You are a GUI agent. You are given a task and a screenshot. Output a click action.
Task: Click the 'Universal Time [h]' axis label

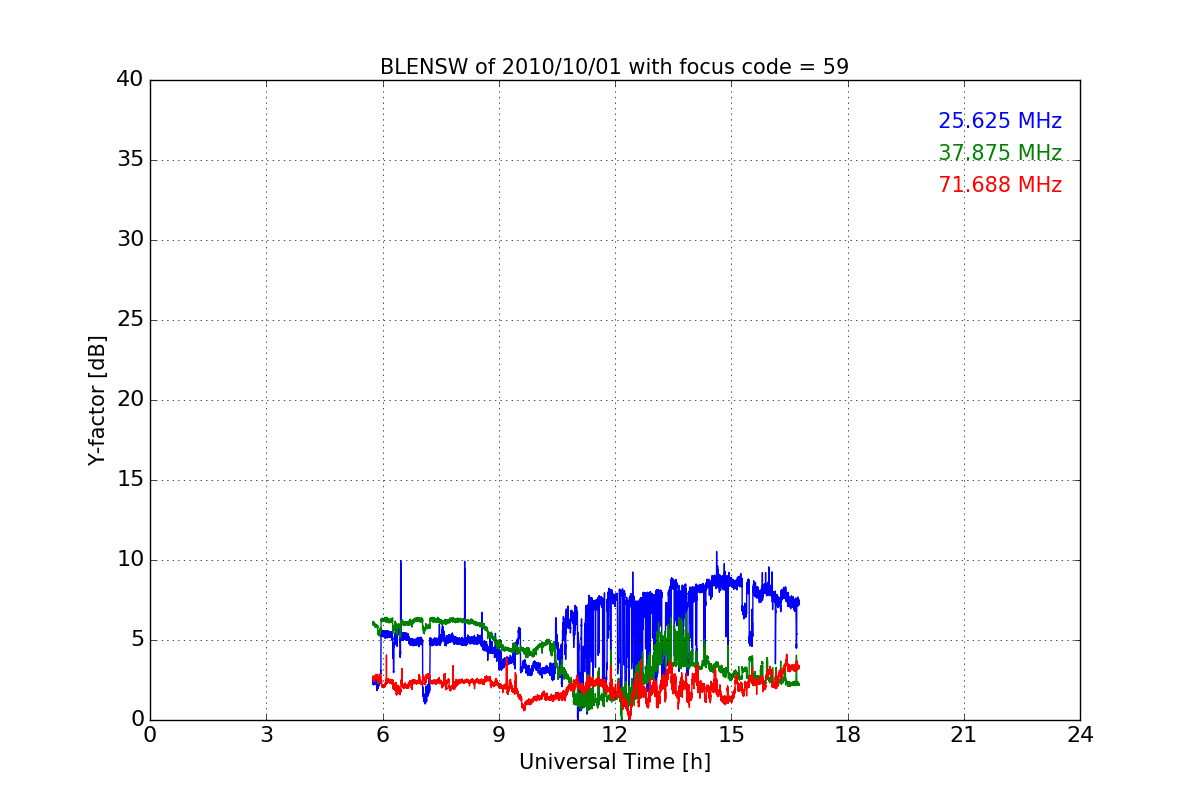(615, 762)
